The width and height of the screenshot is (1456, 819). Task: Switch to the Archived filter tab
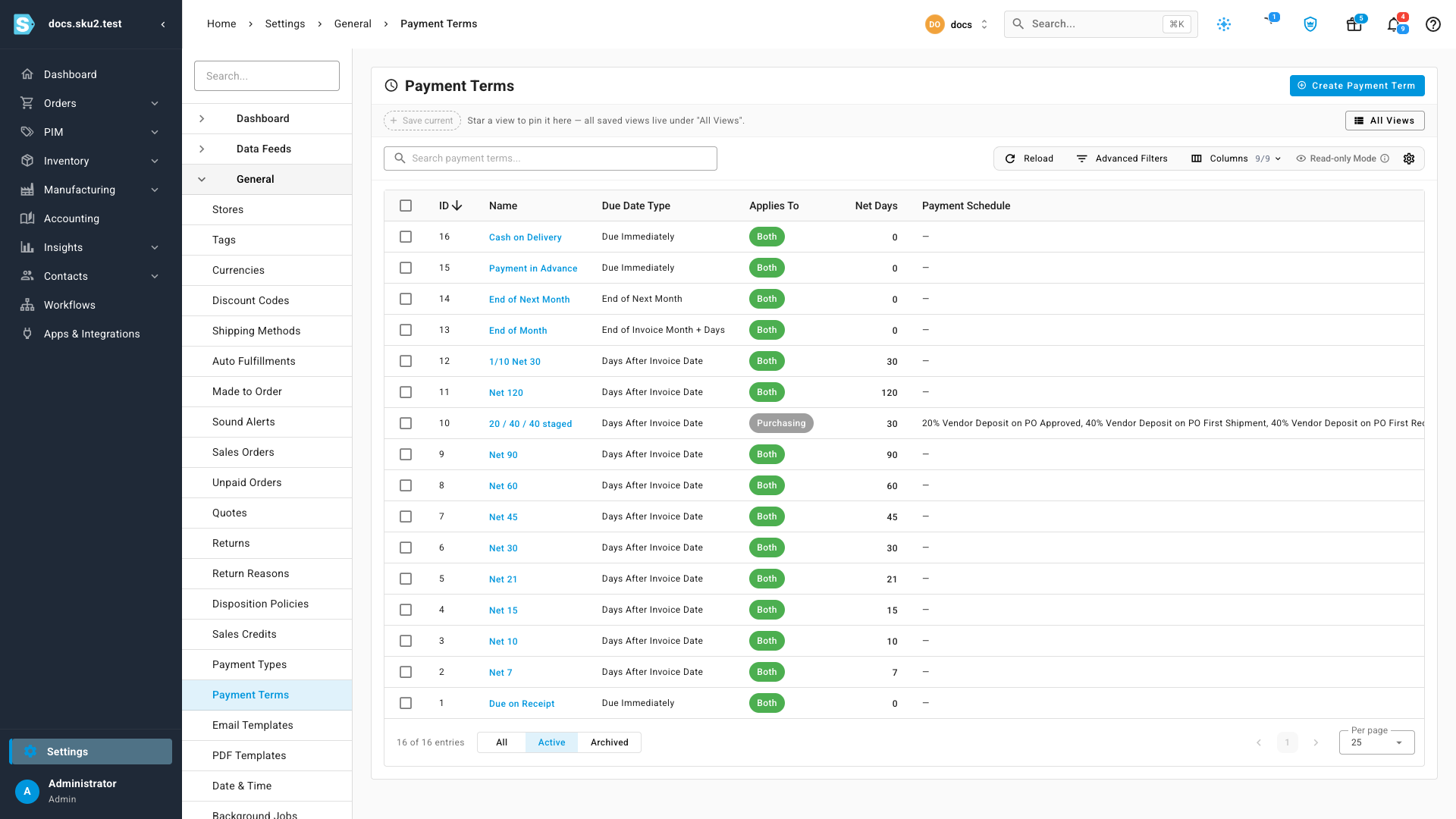tap(609, 742)
